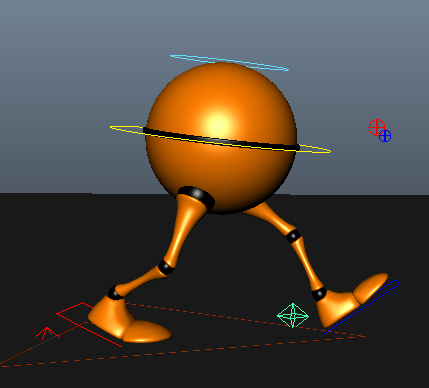Click the bright highlight on the sphere
Screen dimensions: 429x388
pyautogui.click(x=217, y=125)
